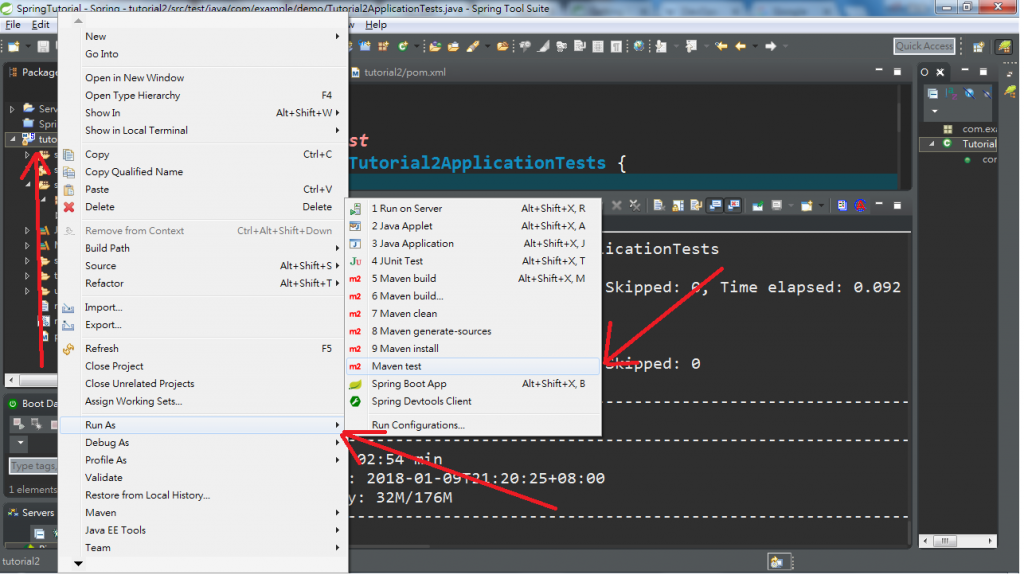Click Close Project in context menu
Viewport: 1024px width, 575px height.
point(203,367)
